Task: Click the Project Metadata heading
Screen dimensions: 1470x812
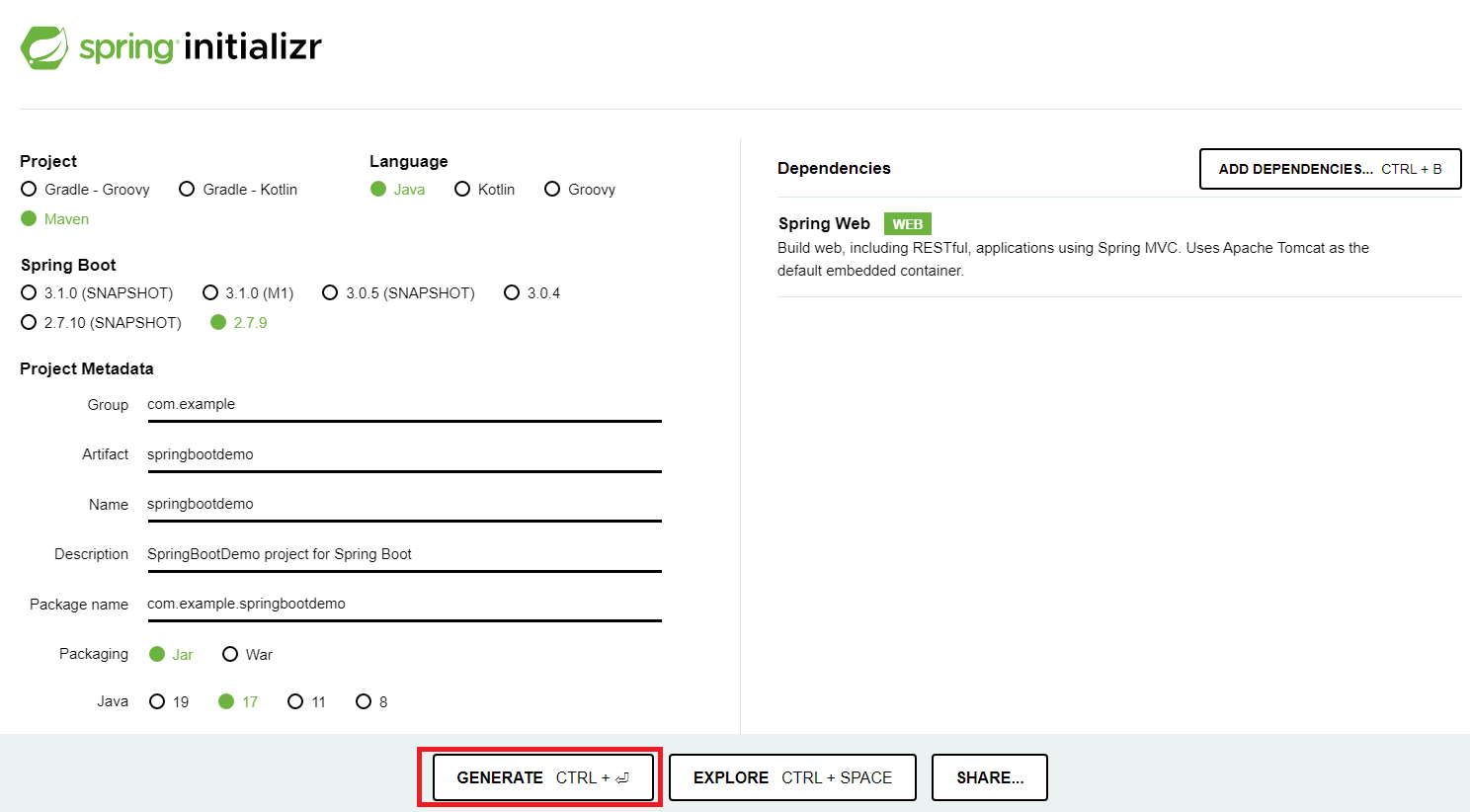Action: point(87,368)
